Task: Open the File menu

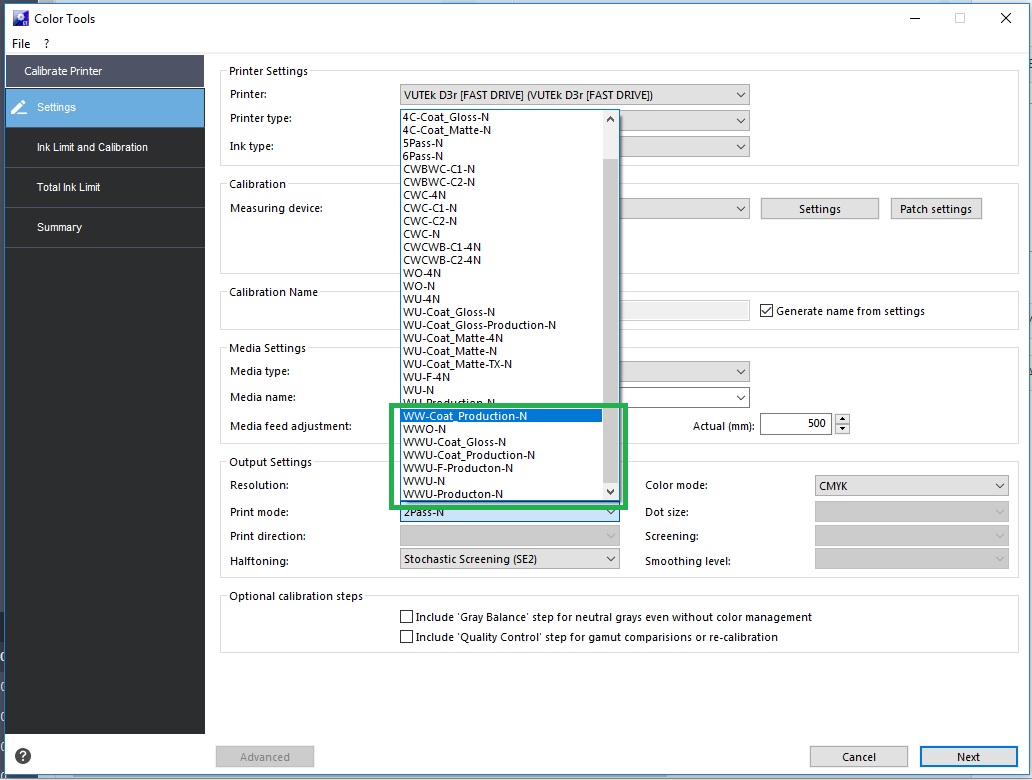Action: tap(21, 43)
